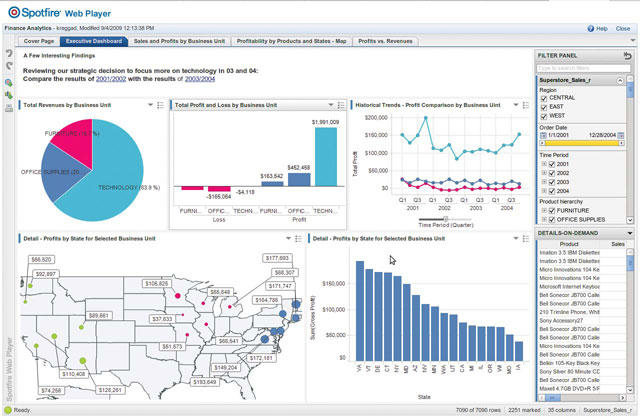Click the Filter Panel scrollbar down arrow
640x416 pixels.
point(630,220)
